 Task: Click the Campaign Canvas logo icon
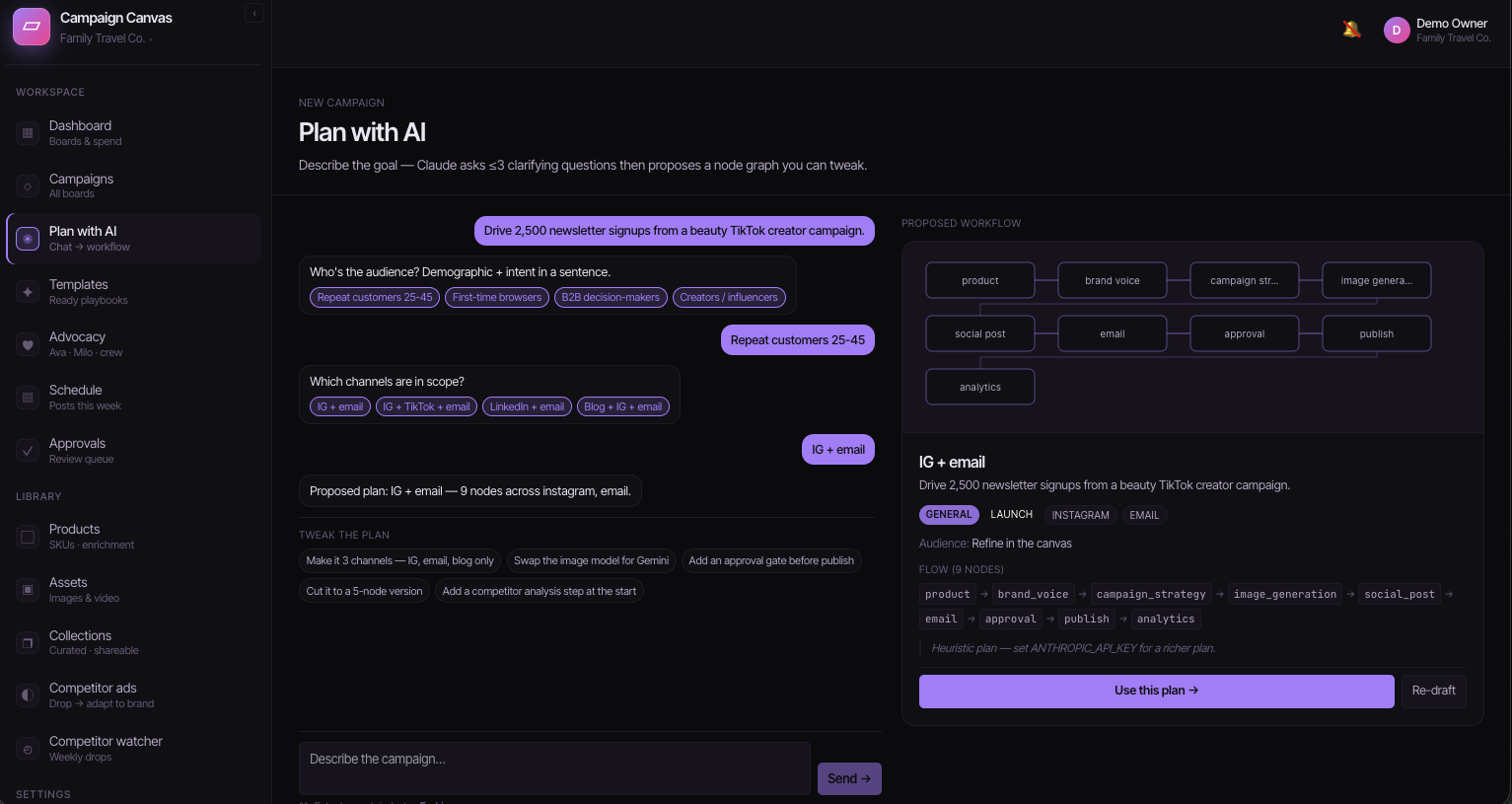32,27
